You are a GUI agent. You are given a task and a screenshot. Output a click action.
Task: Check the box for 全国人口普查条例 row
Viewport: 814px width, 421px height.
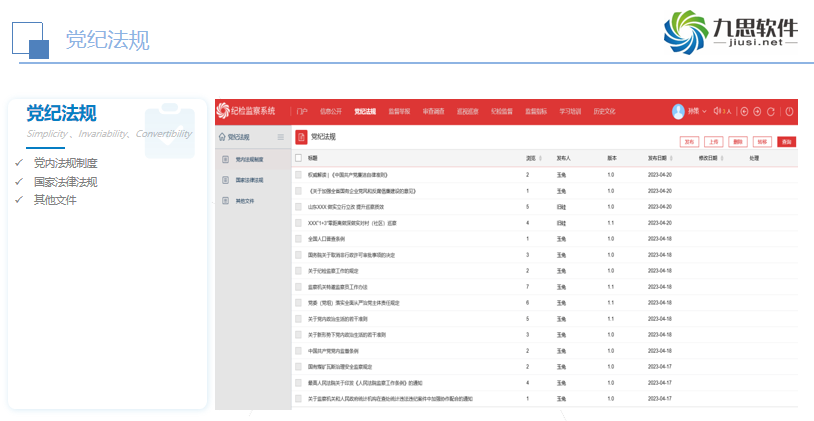point(298,239)
